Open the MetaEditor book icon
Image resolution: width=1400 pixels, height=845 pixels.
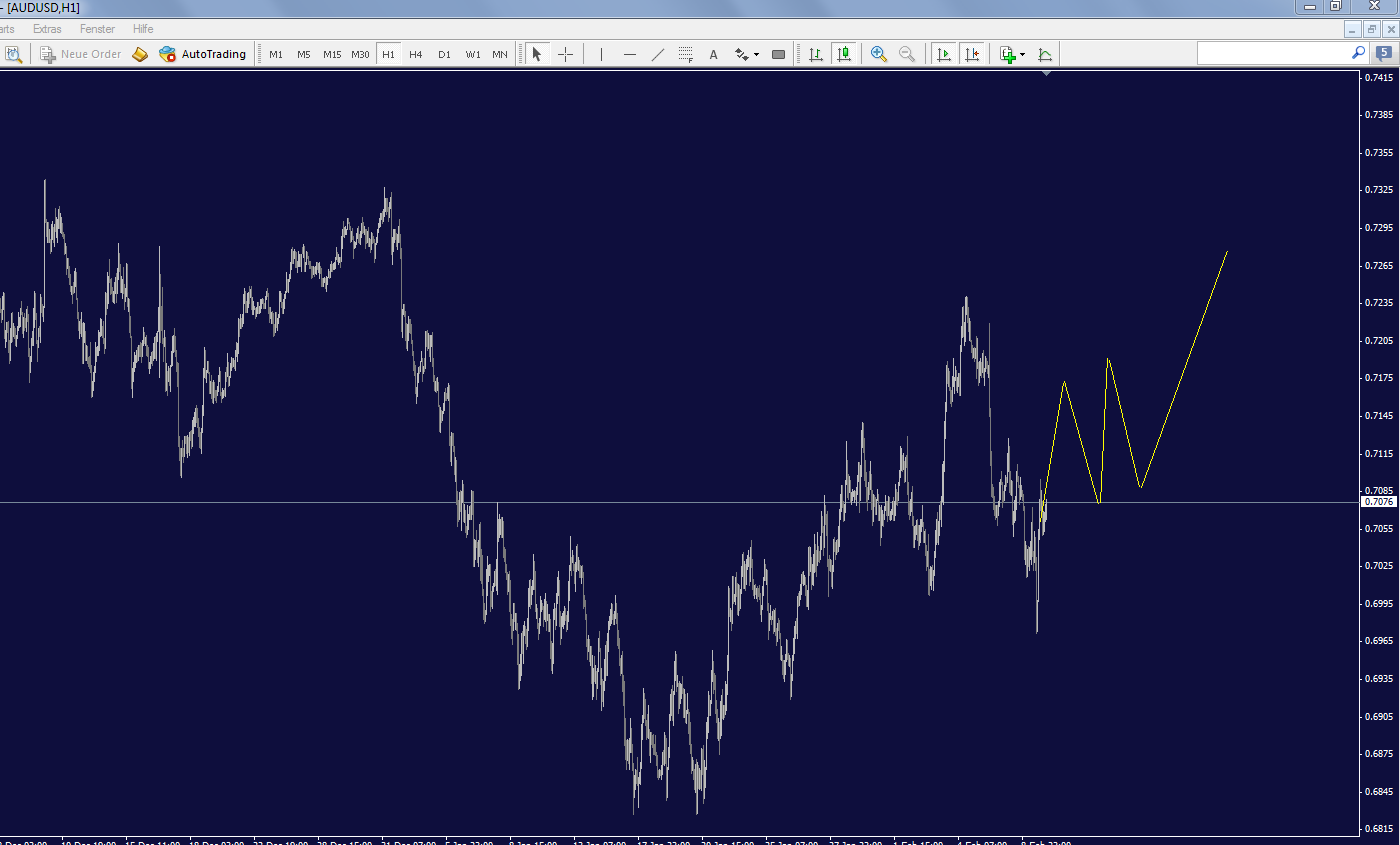[140, 54]
